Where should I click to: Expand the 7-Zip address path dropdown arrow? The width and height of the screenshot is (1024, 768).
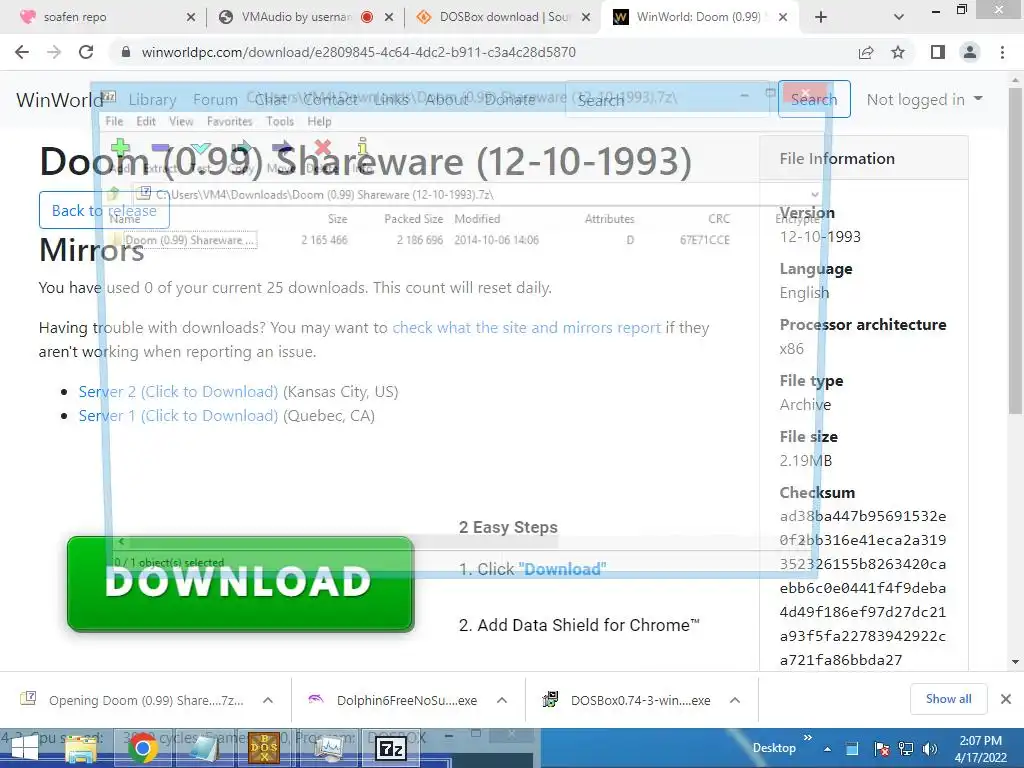814,195
